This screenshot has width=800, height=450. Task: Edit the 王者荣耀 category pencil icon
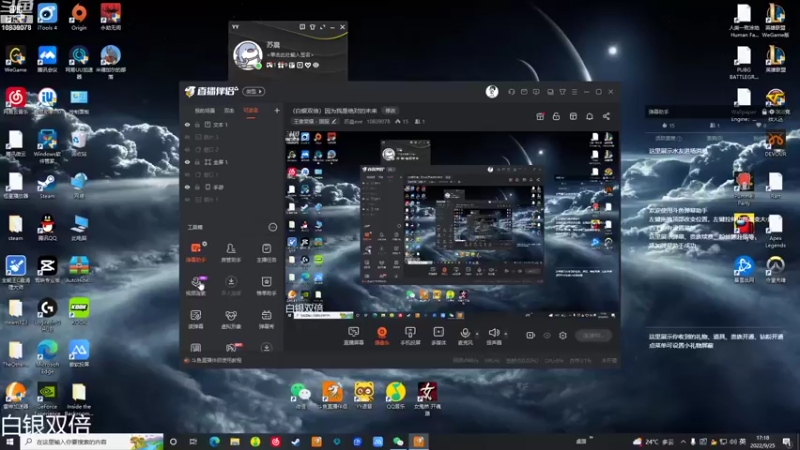(334, 121)
